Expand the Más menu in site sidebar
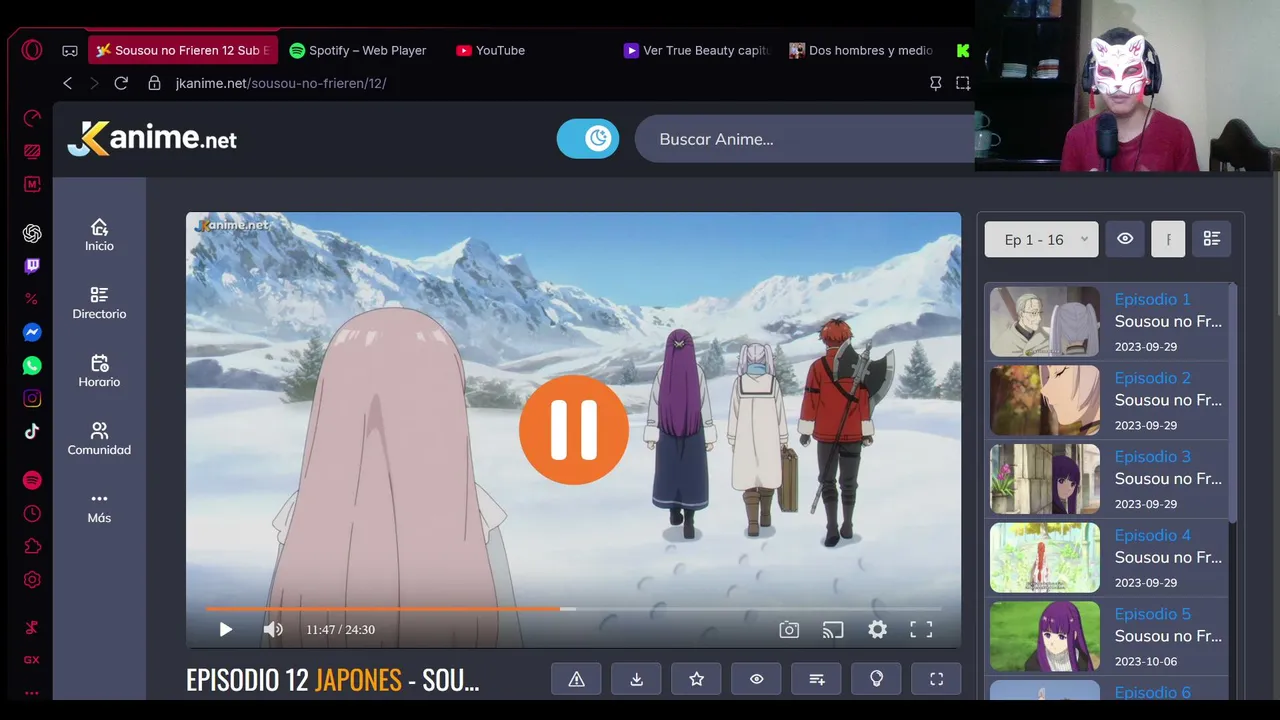 click(x=99, y=508)
